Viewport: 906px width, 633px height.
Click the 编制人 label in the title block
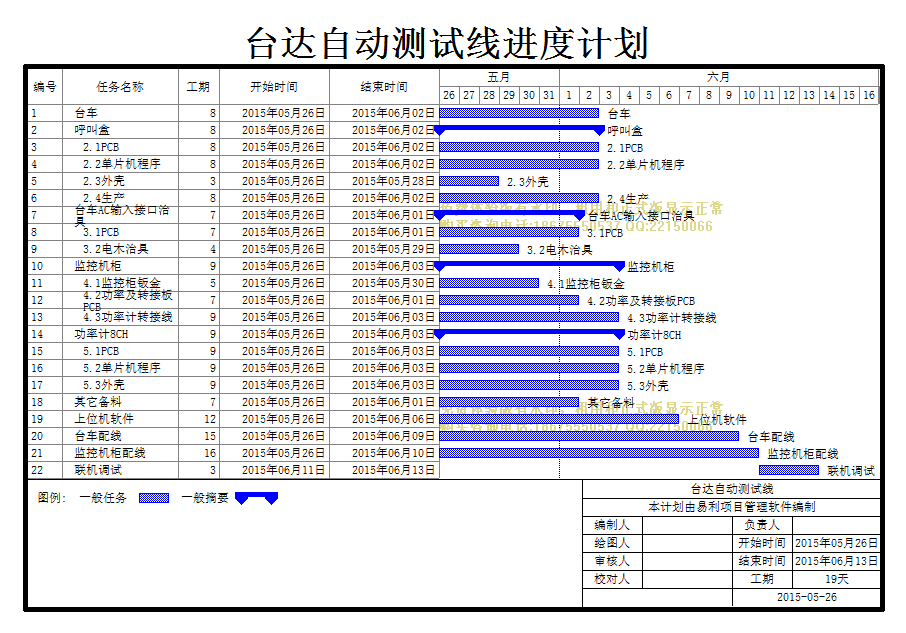point(612,524)
